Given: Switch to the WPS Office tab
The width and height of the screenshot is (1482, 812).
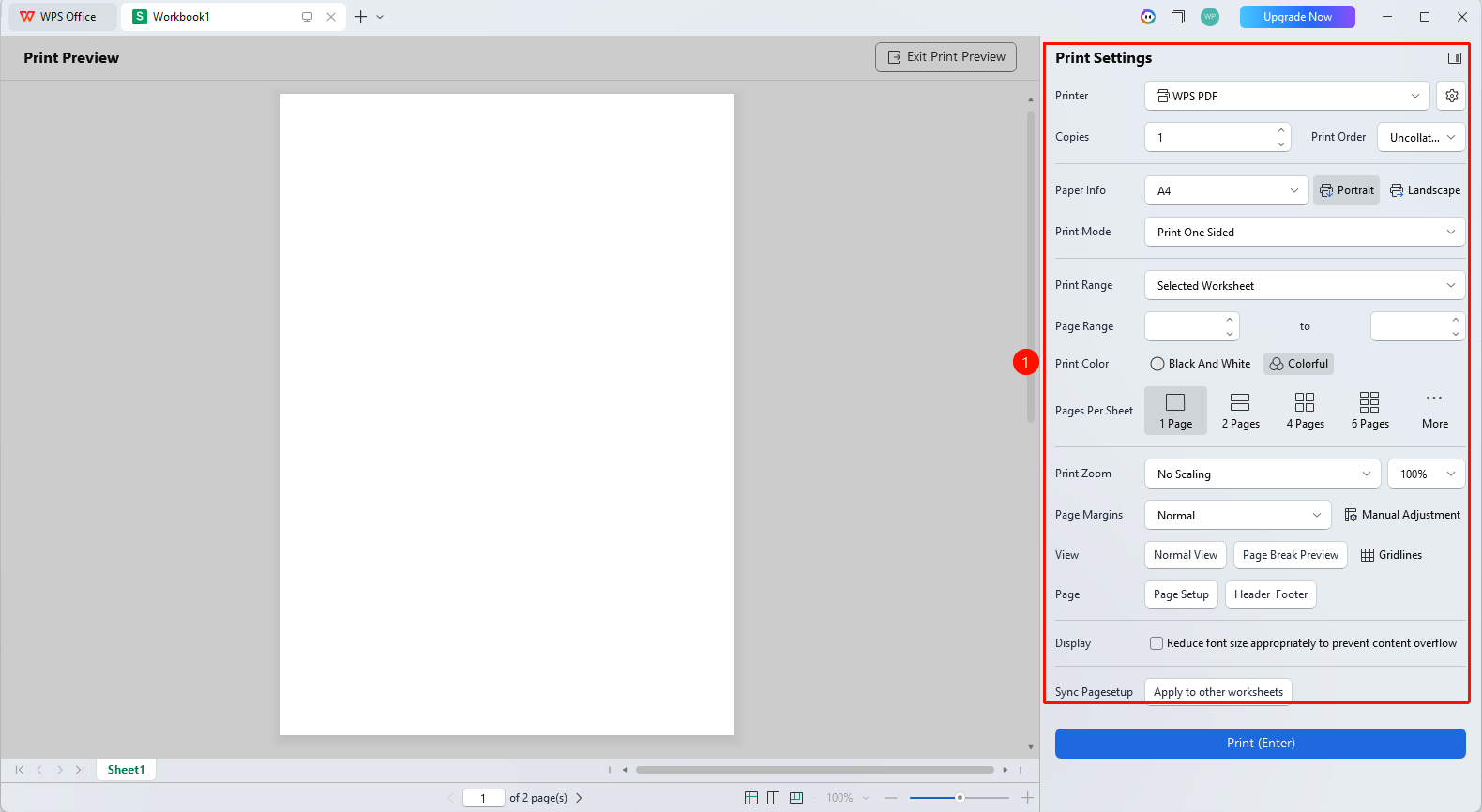Looking at the screenshot, I should point(62,17).
